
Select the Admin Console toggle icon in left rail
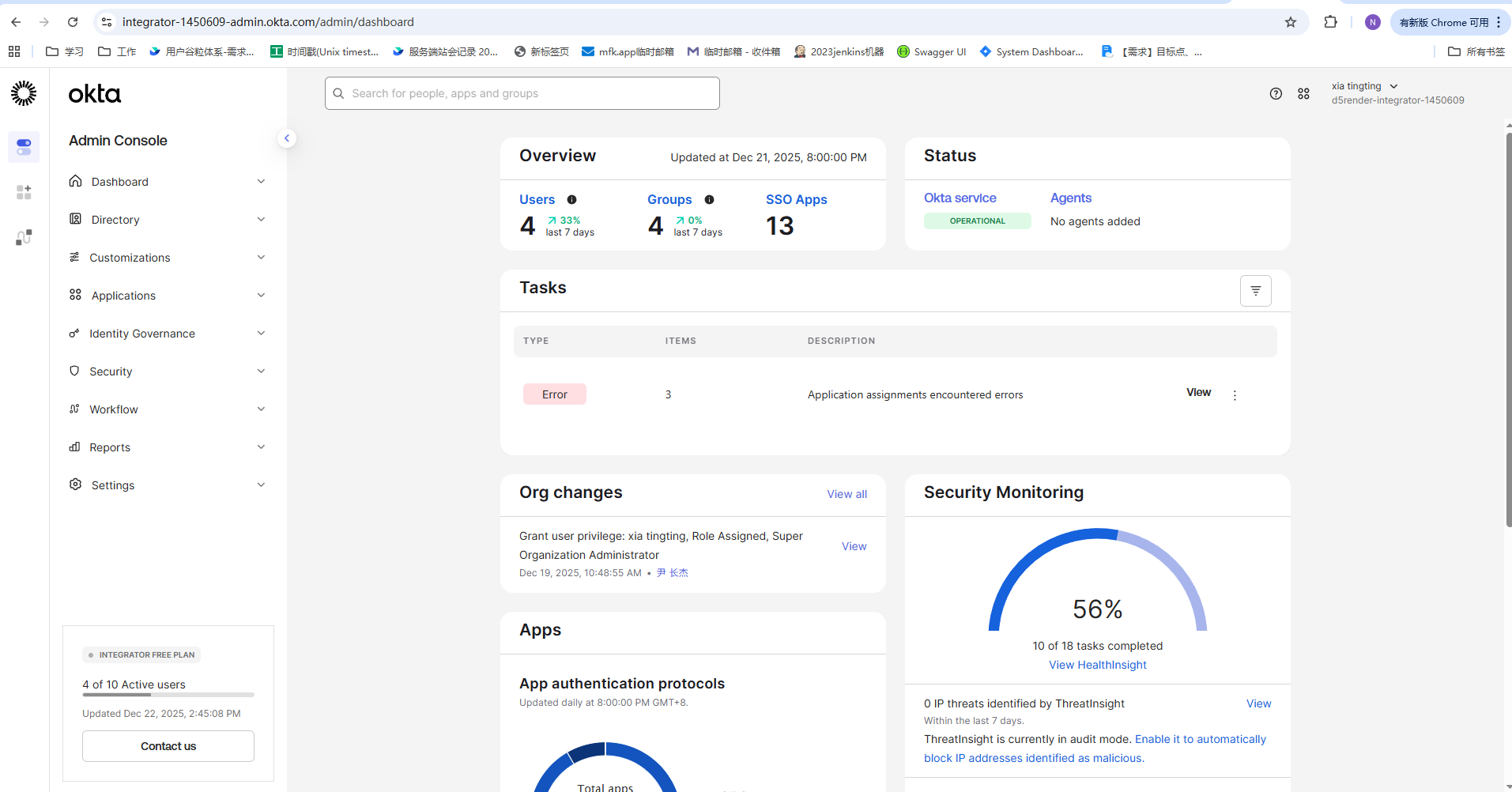click(x=24, y=147)
